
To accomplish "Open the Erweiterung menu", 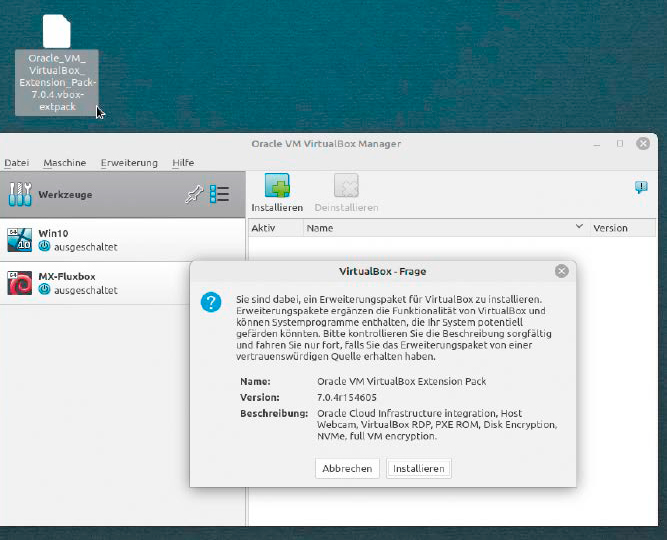I will (x=129, y=163).
